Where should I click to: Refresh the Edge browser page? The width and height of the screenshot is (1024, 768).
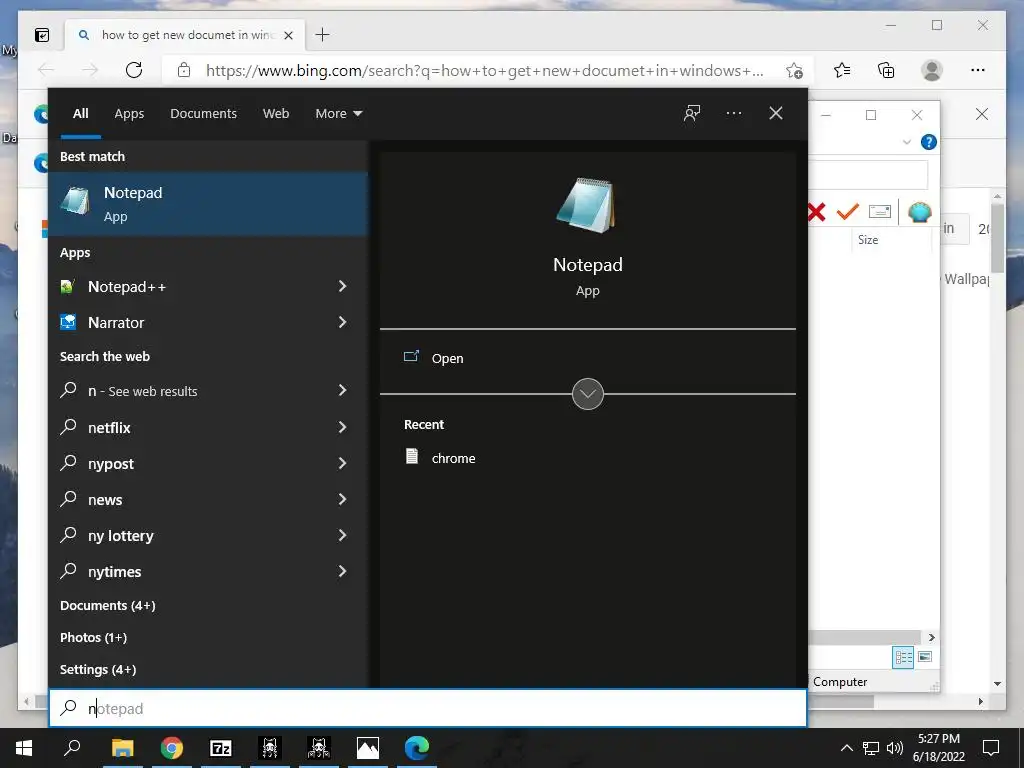pos(134,70)
